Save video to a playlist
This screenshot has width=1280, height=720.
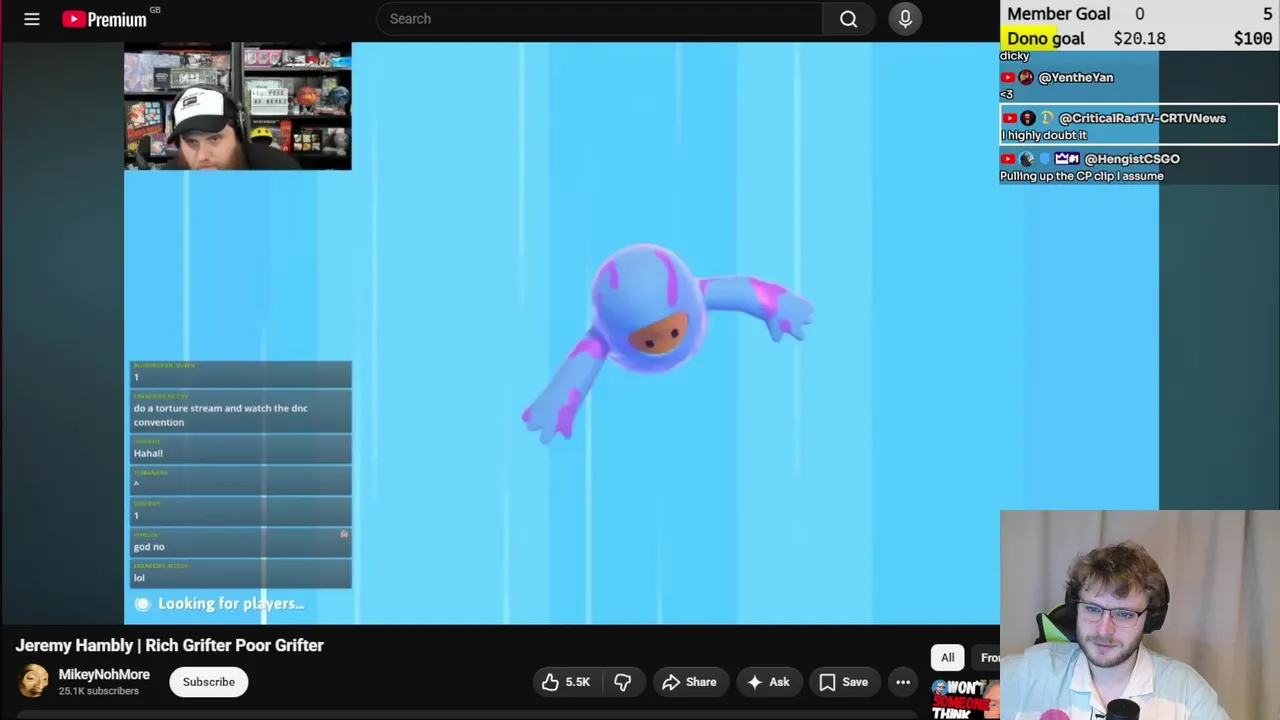tap(843, 682)
